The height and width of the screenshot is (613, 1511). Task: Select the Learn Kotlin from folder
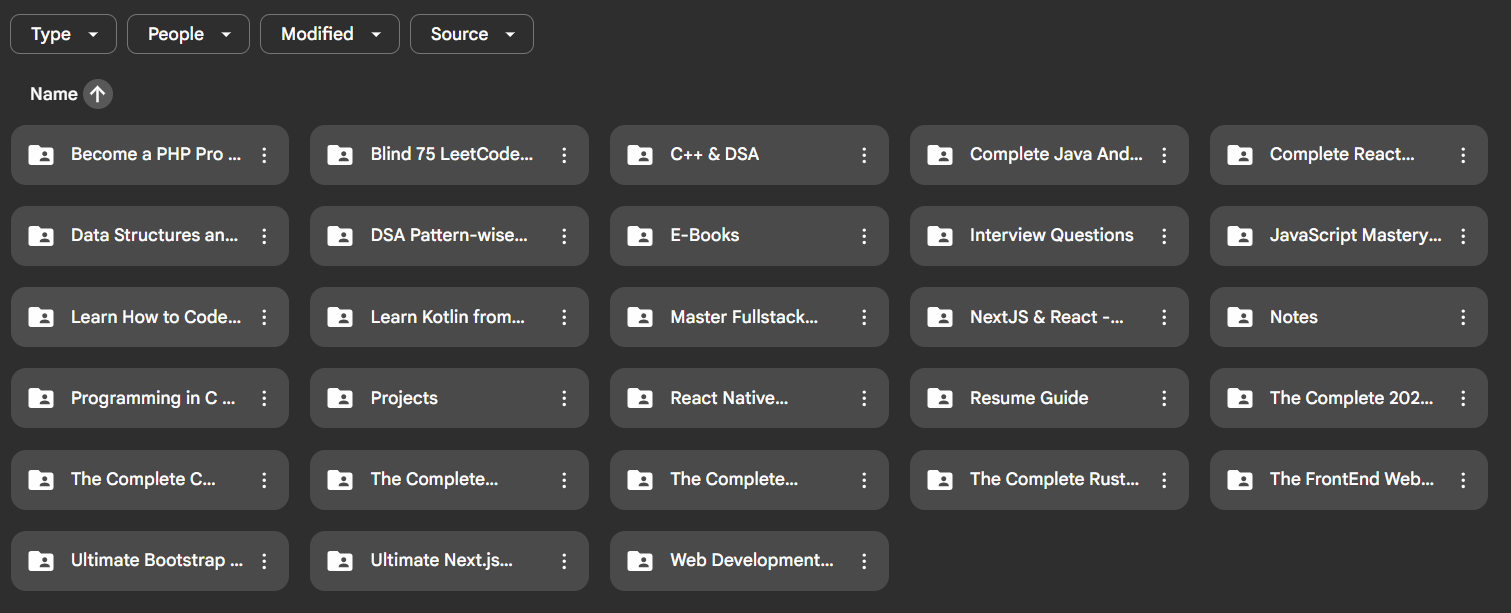click(447, 317)
